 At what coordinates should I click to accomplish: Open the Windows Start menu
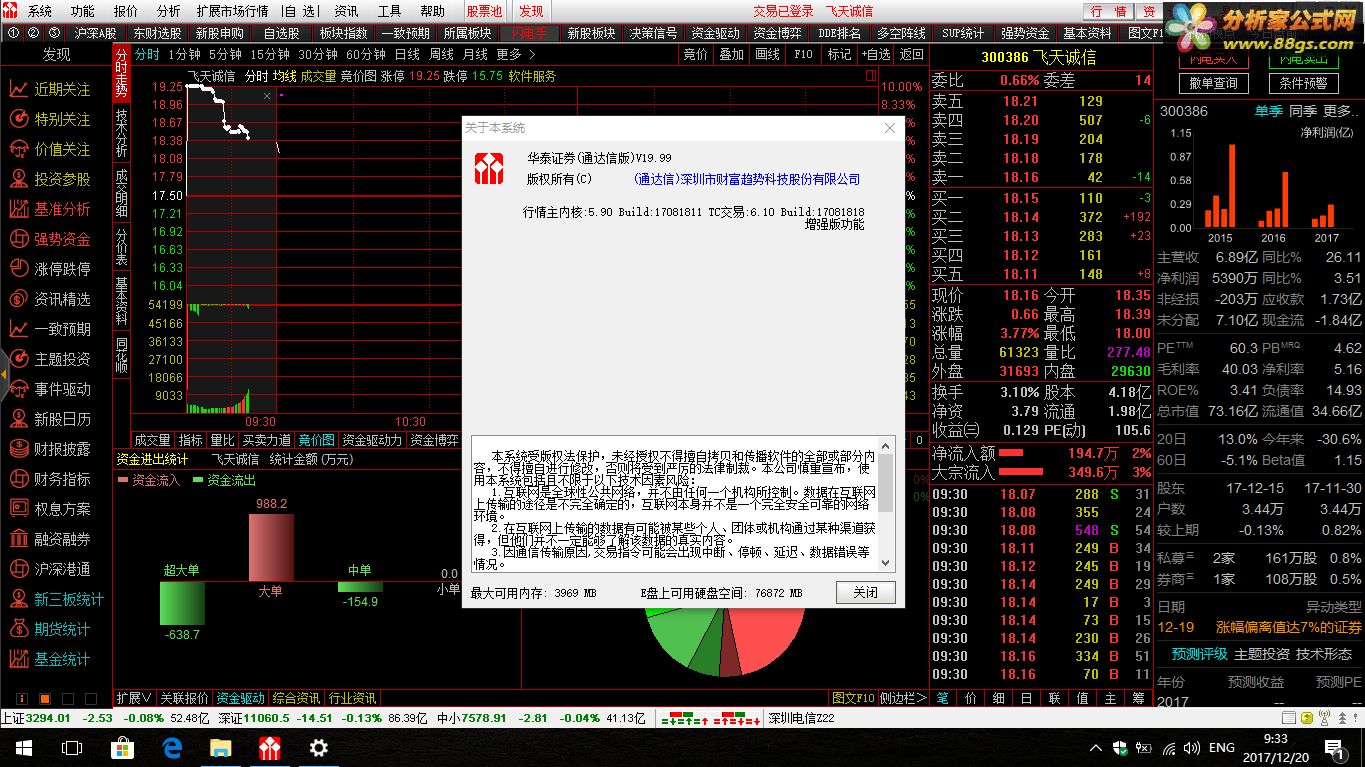(x=23, y=747)
